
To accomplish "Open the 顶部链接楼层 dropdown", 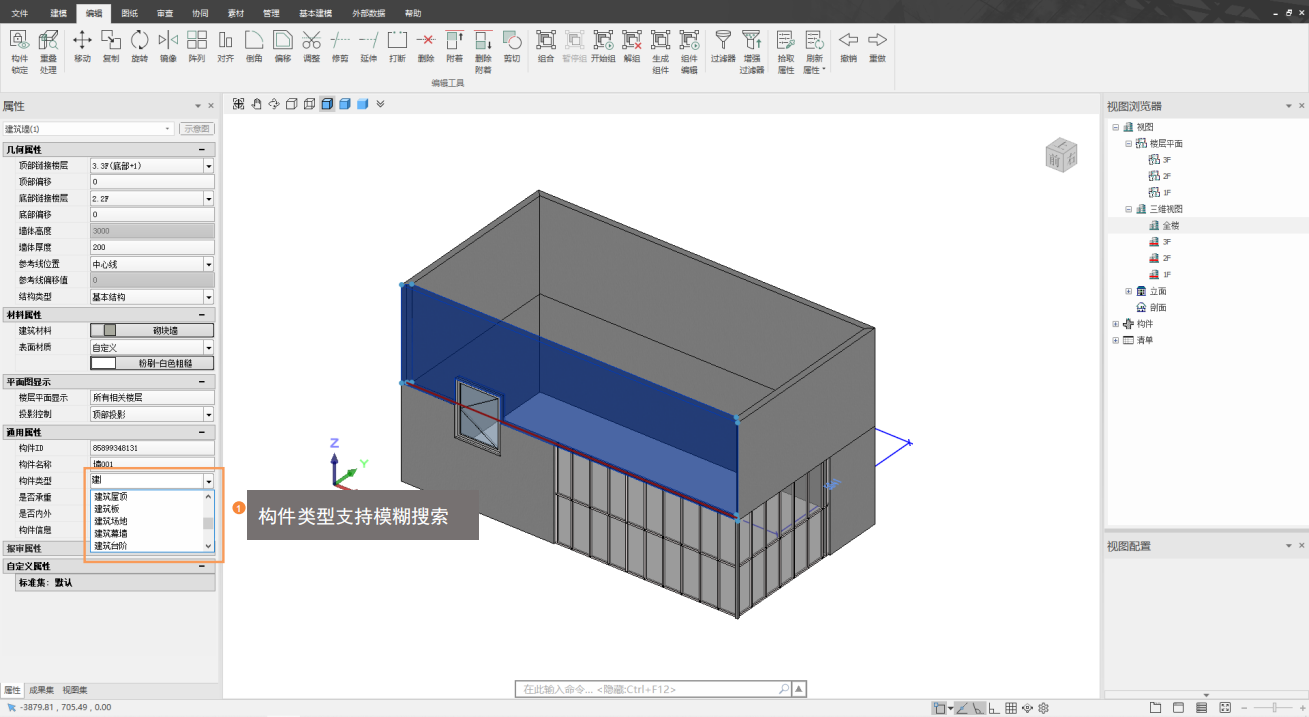I will 209,166.
